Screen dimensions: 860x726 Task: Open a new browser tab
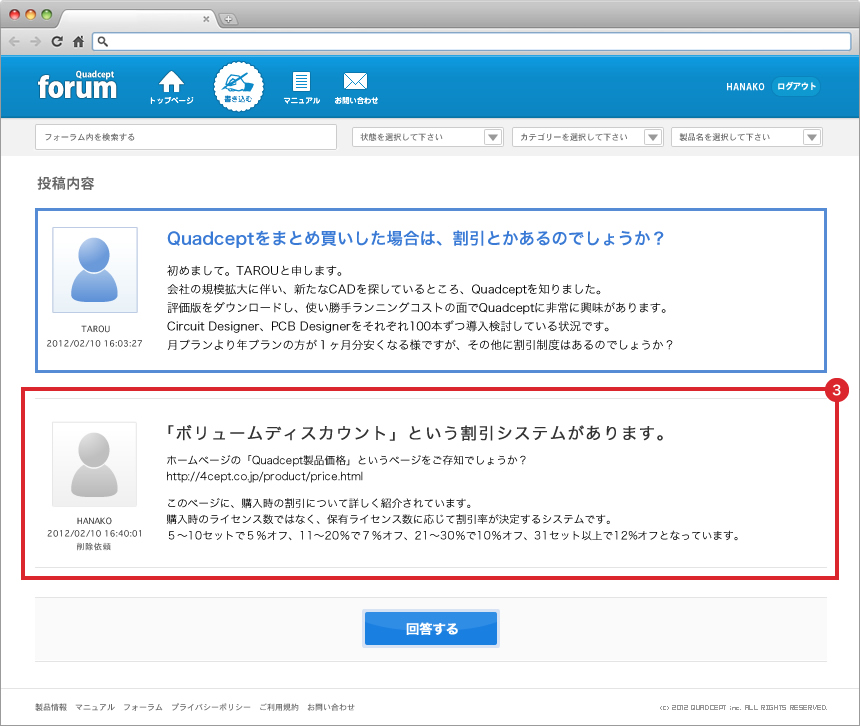click(228, 19)
